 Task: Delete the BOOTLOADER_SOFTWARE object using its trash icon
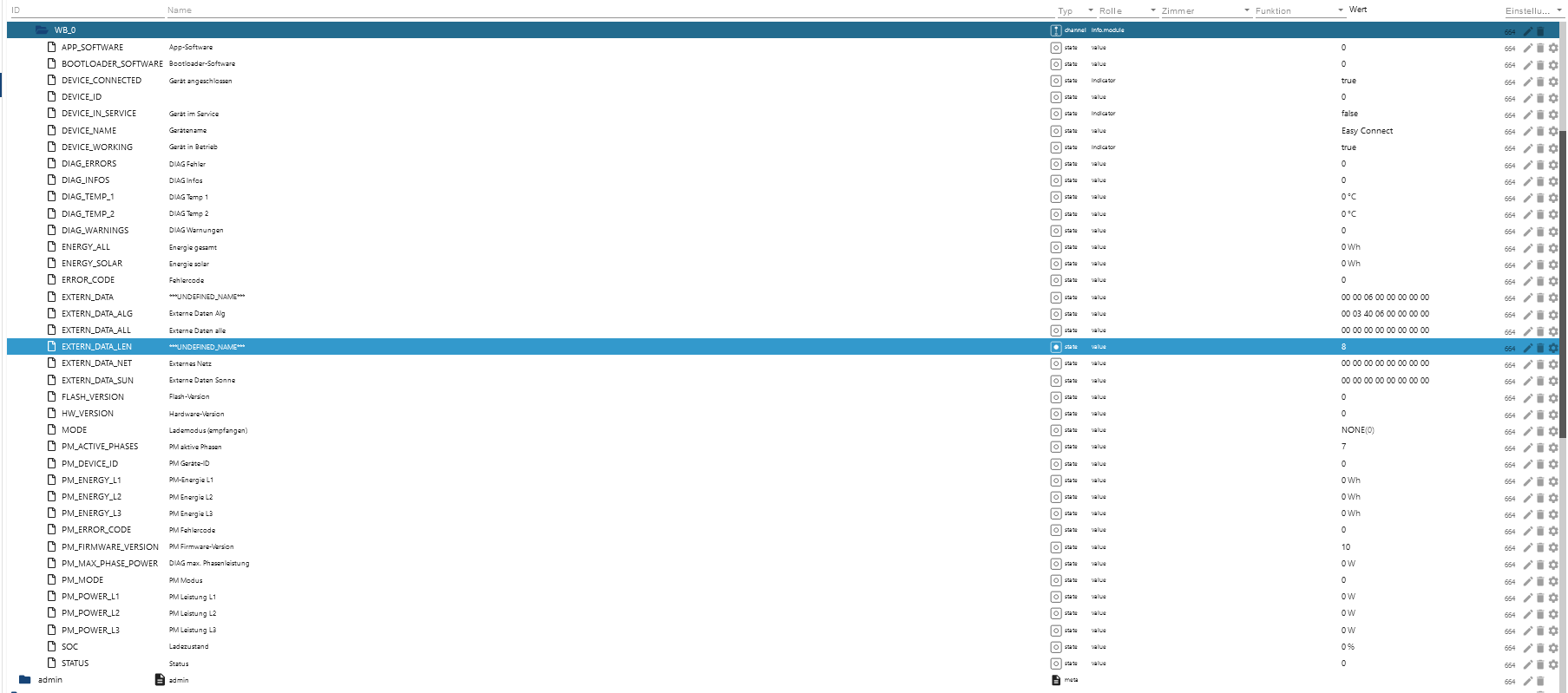(1540, 64)
